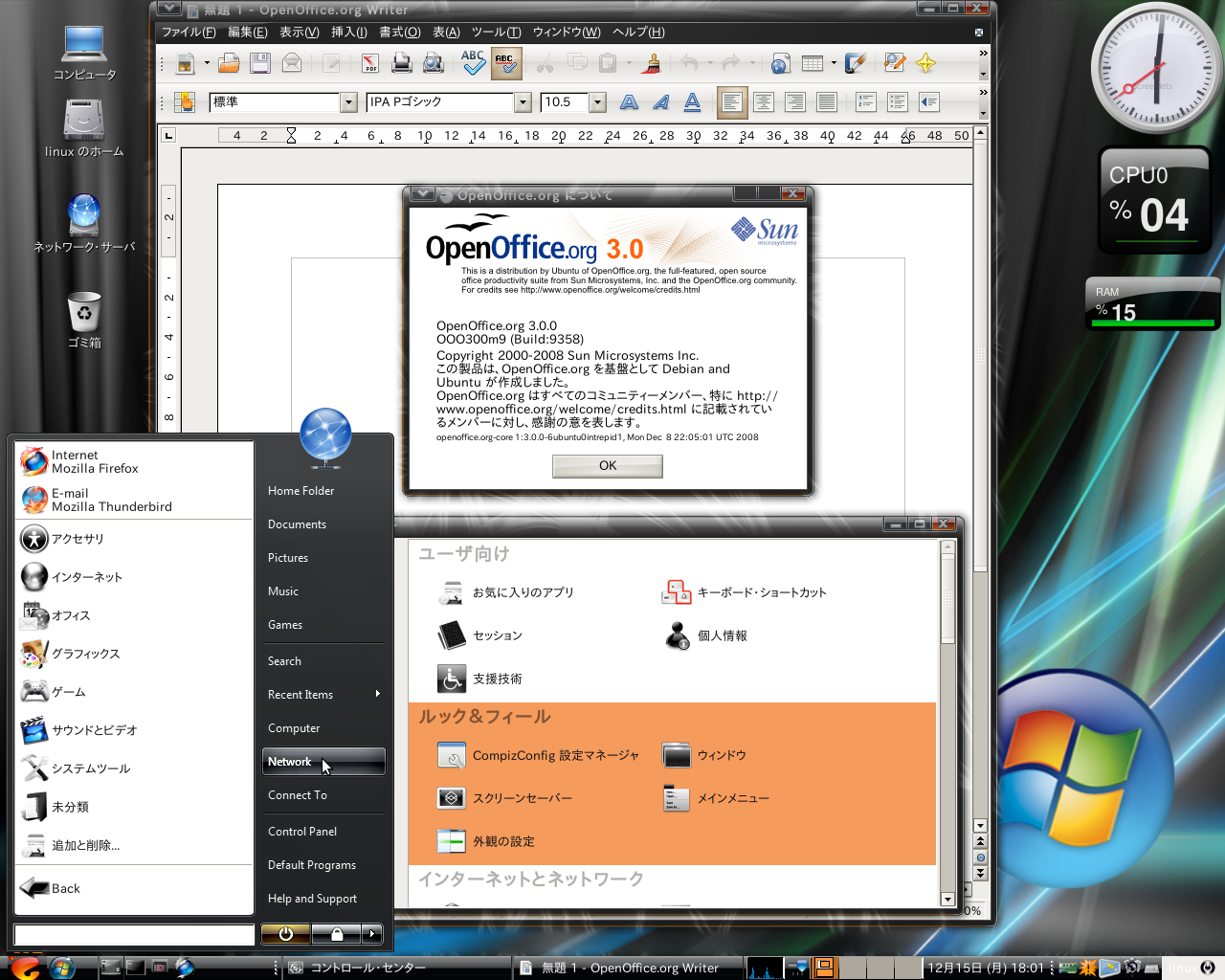This screenshot has height=980, width=1225.
Task: Open Find & Replace with the magnifier icon
Action: click(x=895, y=64)
